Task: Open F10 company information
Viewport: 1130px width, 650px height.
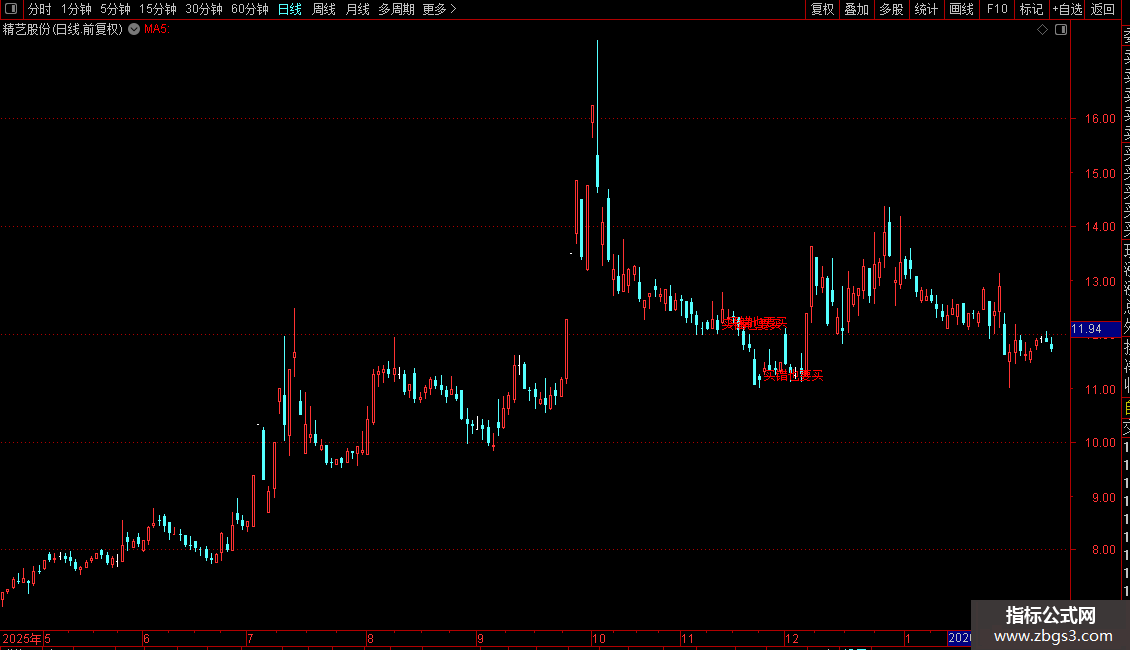Action: 997,9
